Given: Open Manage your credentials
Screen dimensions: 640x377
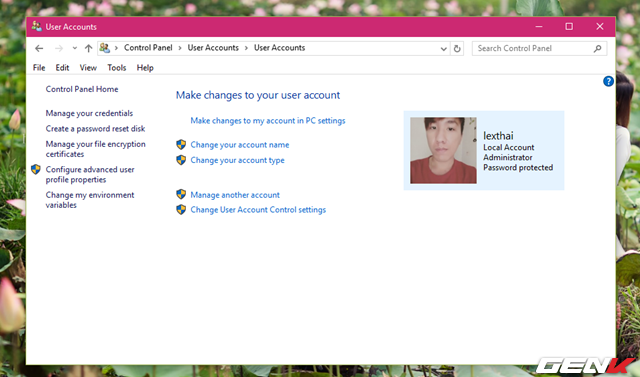Looking at the screenshot, I should click(x=89, y=113).
